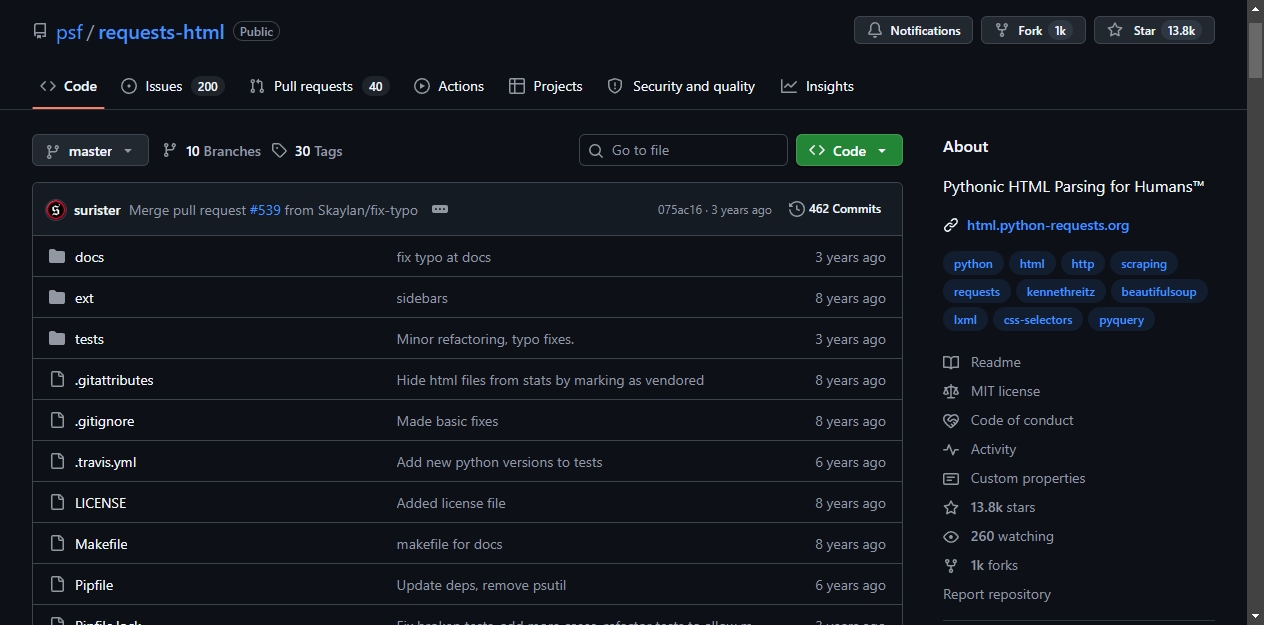The width and height of the screenshot is (1264, 625).
Task: Open the Pipfile file
Action: [94, 585]
